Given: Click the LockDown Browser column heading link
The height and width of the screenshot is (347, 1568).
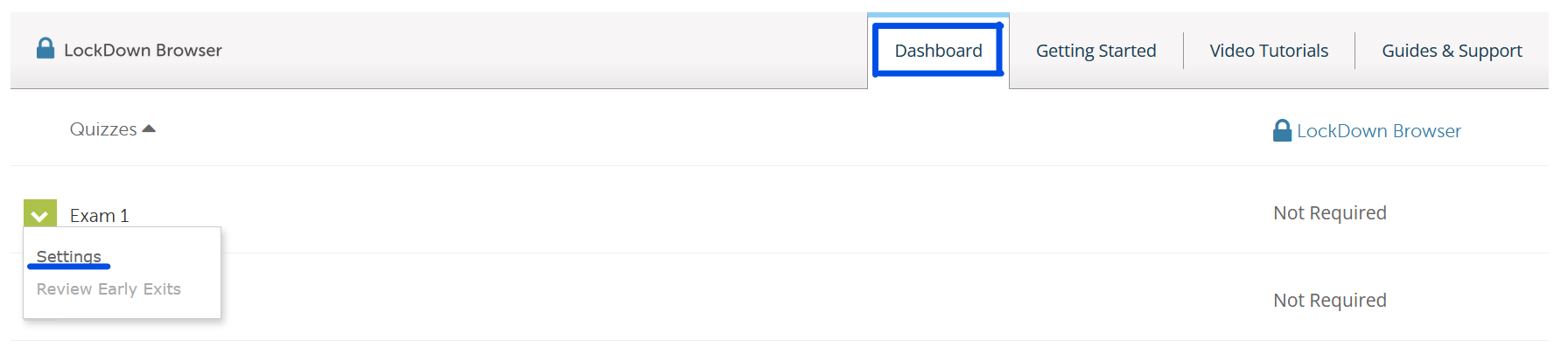Looking at the screenshot, I should pyautogui.click(x=1378, y=130).
